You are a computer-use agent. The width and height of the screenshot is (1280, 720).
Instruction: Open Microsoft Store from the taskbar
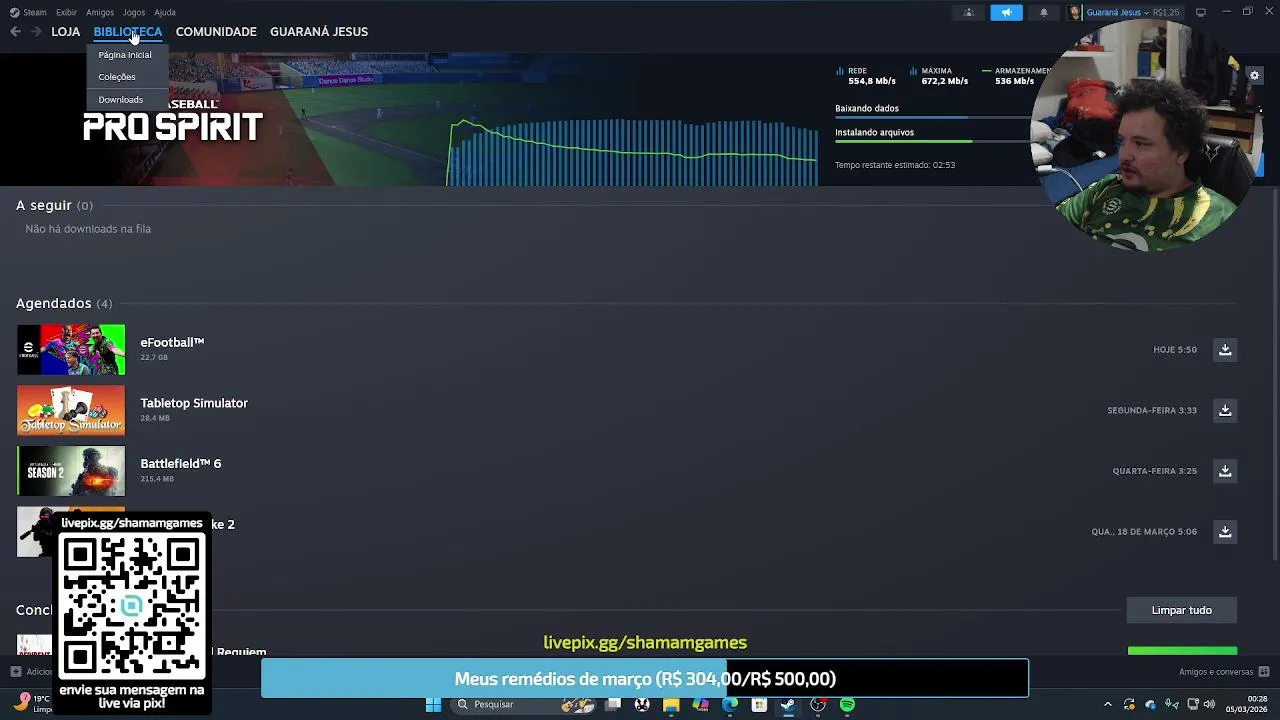coord(759,704)
